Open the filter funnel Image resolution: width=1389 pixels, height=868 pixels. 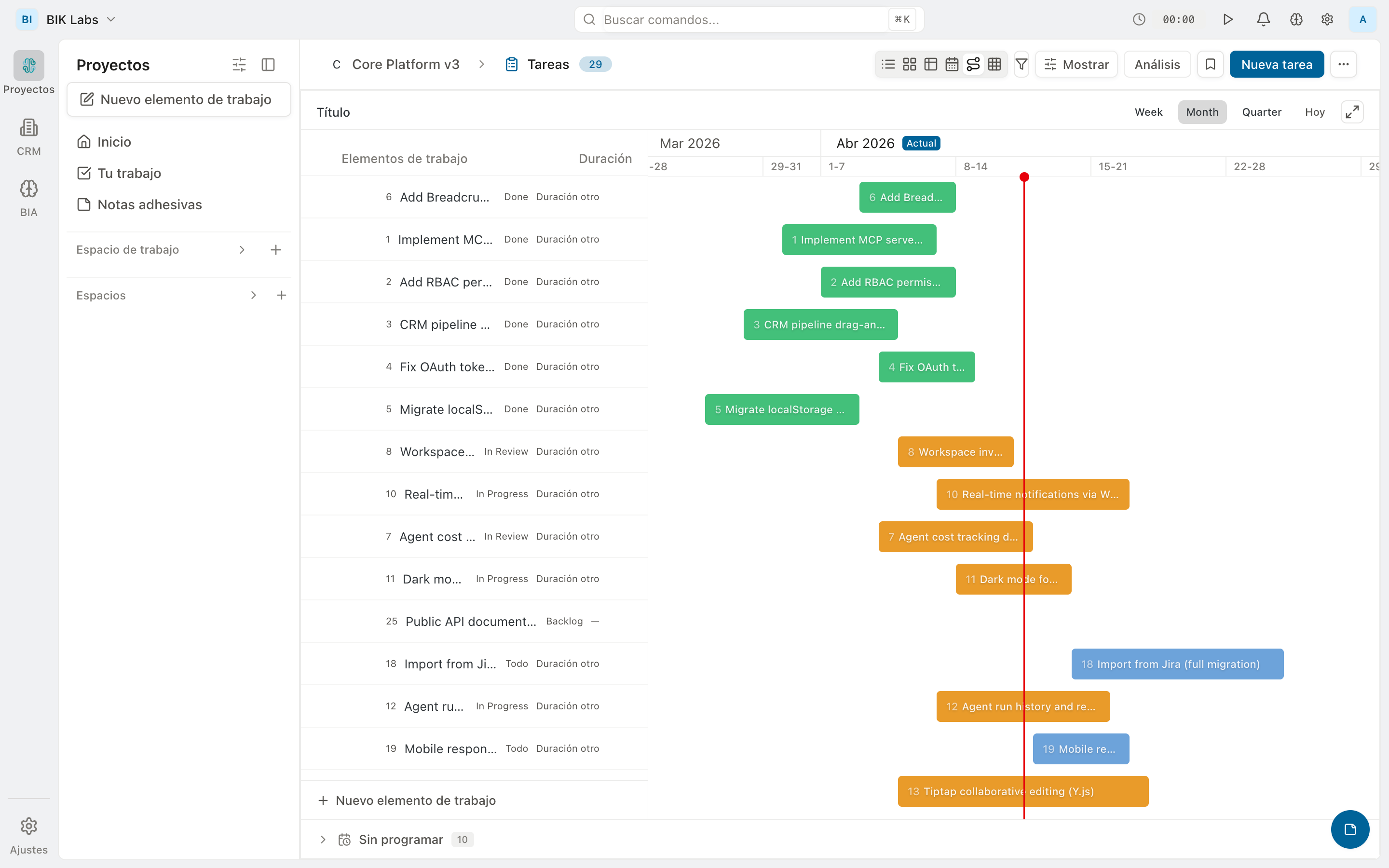pyautogui.click(x=1021, y=64)
